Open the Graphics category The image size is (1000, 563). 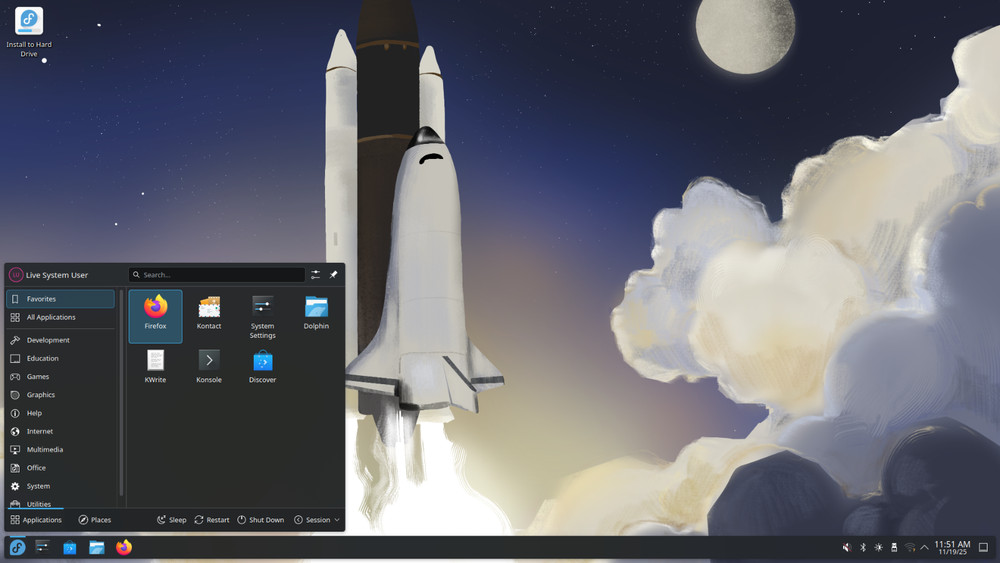61,395
